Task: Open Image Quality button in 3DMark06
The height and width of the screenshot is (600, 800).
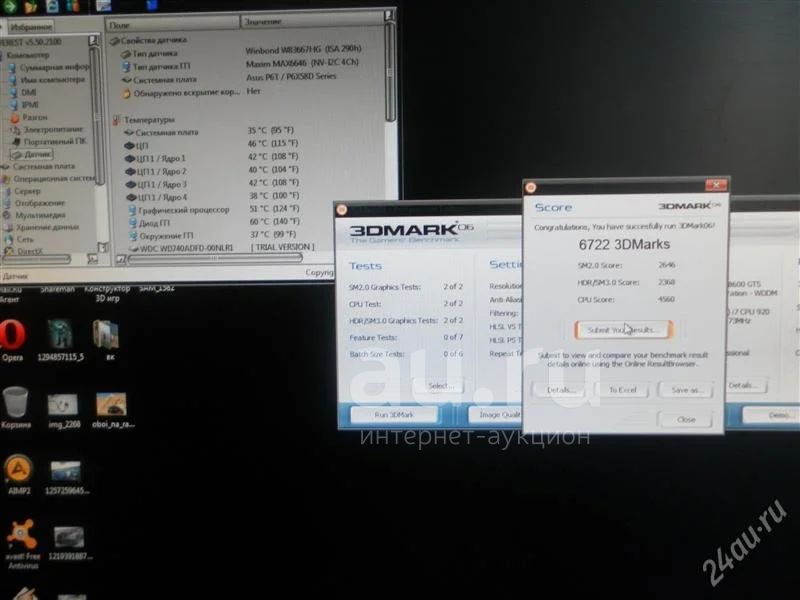Action: click(496, 415)
